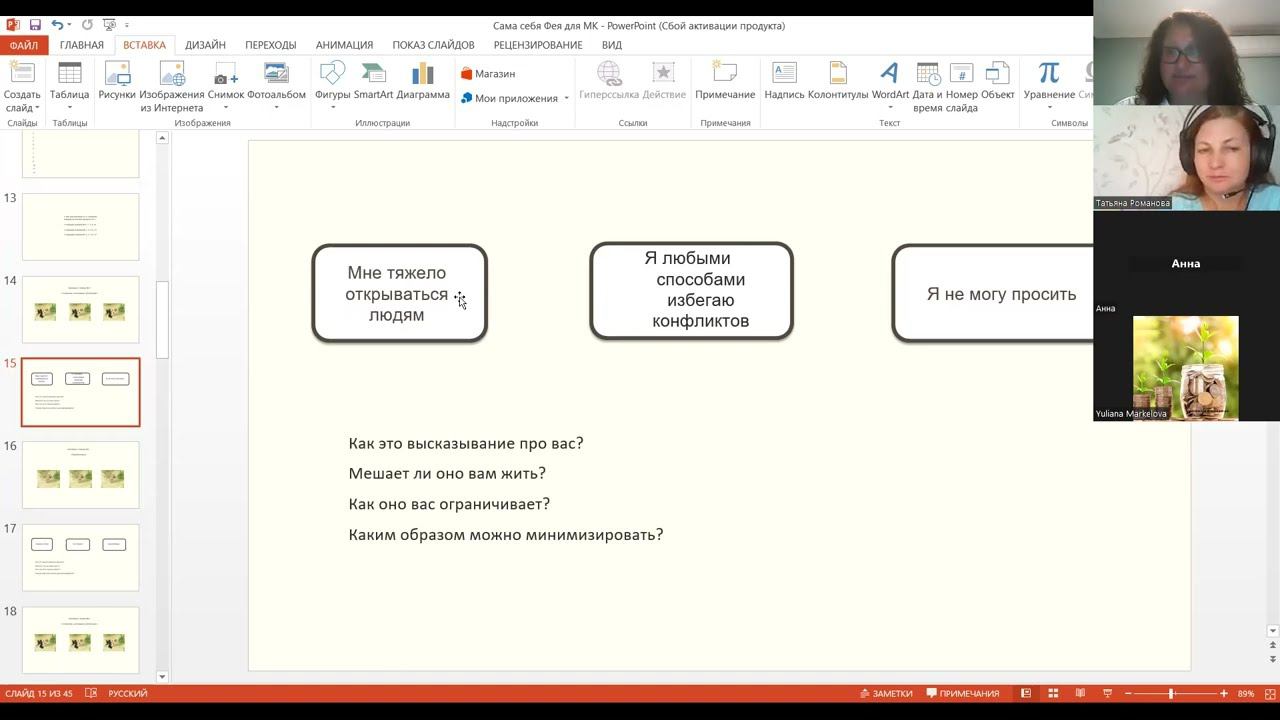Start Slide Show from status bar

[1107, 693]
